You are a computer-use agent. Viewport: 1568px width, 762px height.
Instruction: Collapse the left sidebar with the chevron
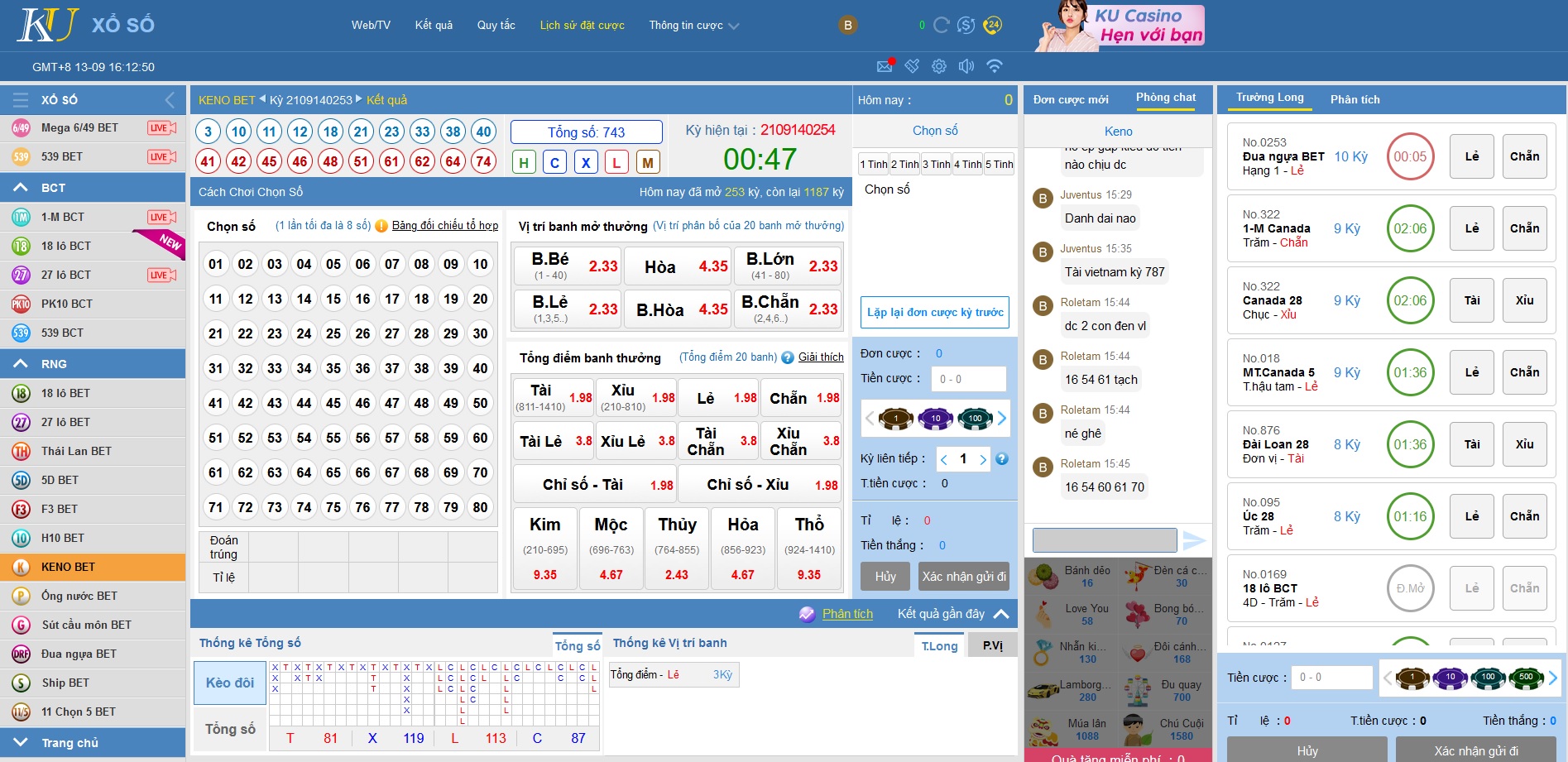170,100
